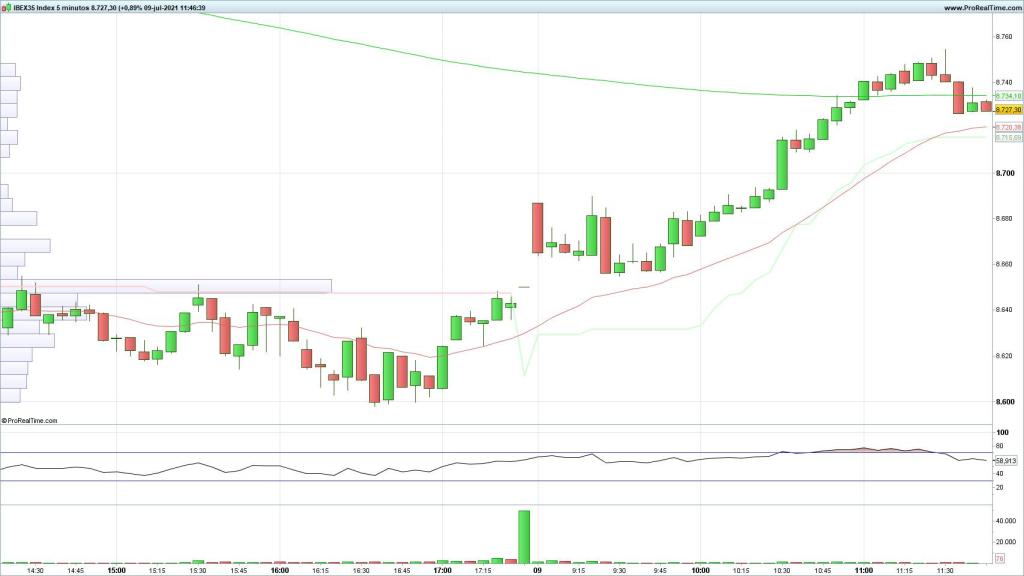
Task: Click the red 8.720,38 indicator price label
Action: [x=1008, y=128]
